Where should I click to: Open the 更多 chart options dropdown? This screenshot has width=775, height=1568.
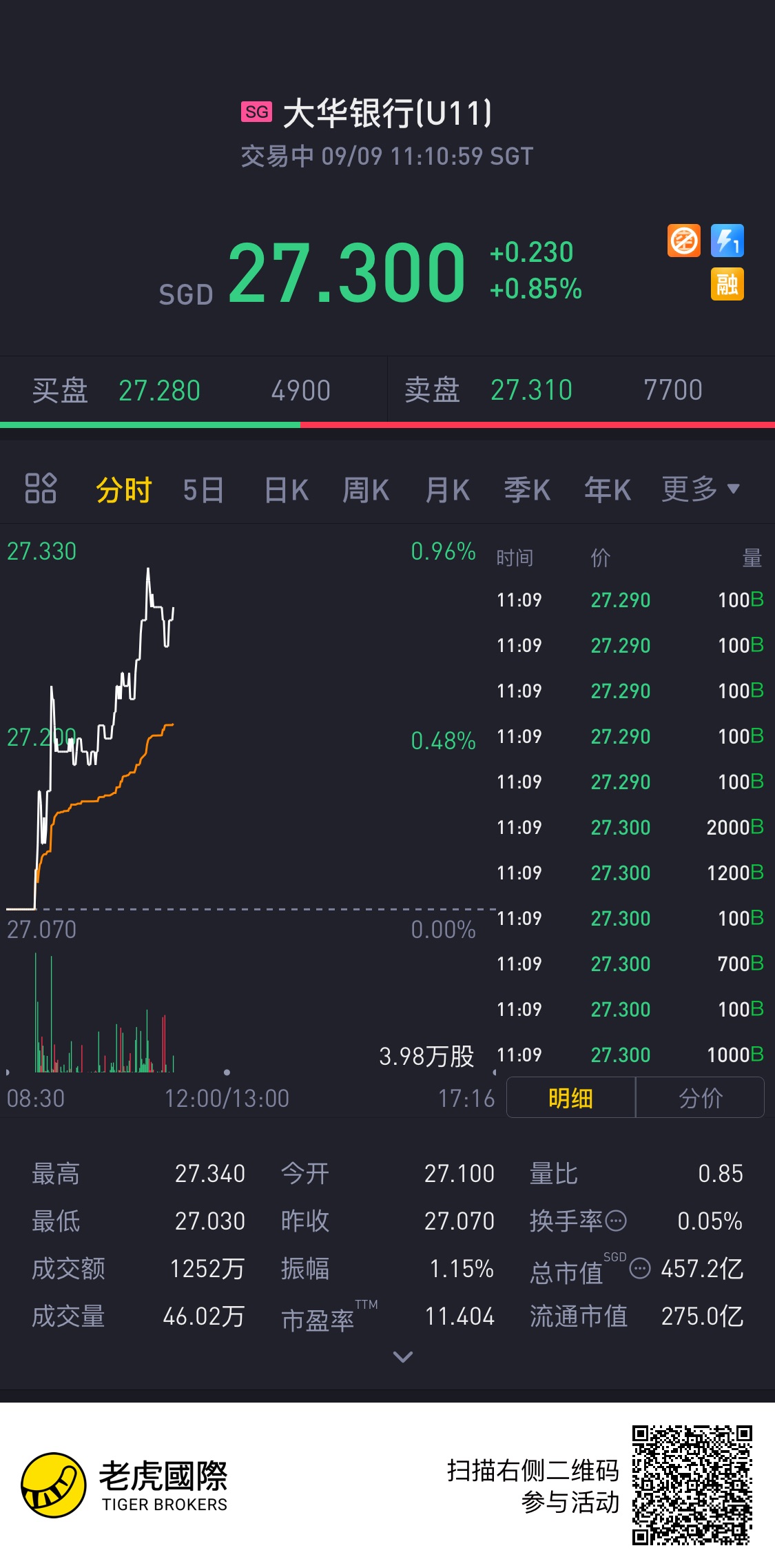pyautogui.click(x=701, y=489)
